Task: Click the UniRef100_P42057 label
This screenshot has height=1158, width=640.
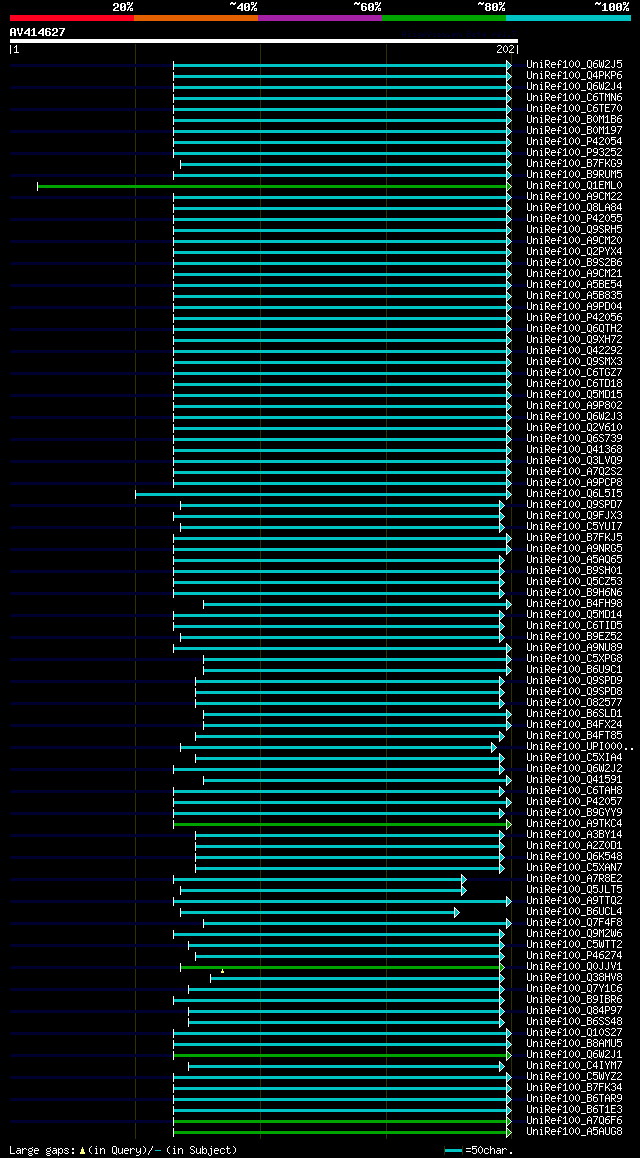Action: (574, 802)
